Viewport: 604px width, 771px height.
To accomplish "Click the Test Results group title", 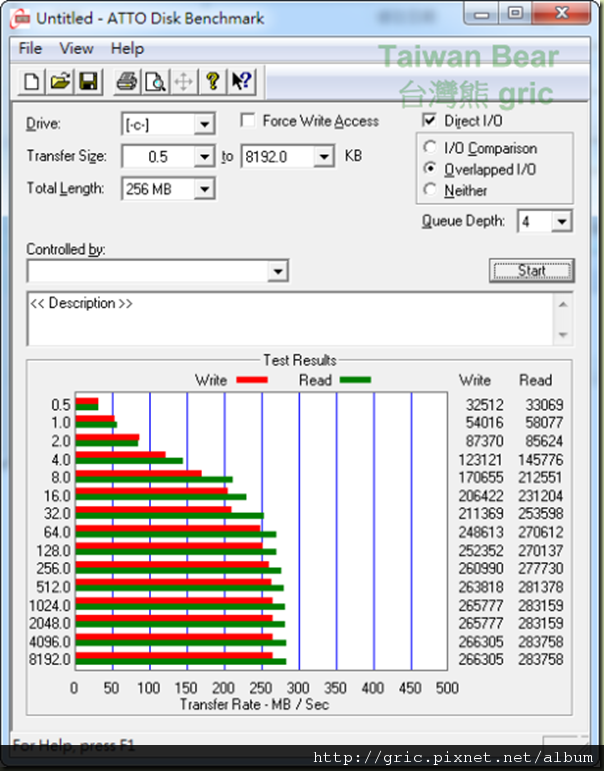I will click(x=300, y=360).
